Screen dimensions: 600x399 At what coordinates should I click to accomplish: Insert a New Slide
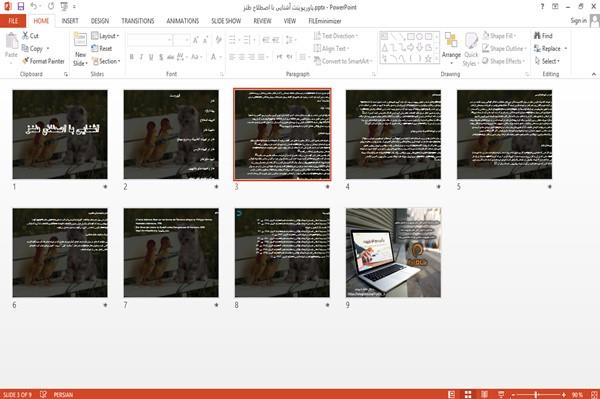click(x=80, y=49)
